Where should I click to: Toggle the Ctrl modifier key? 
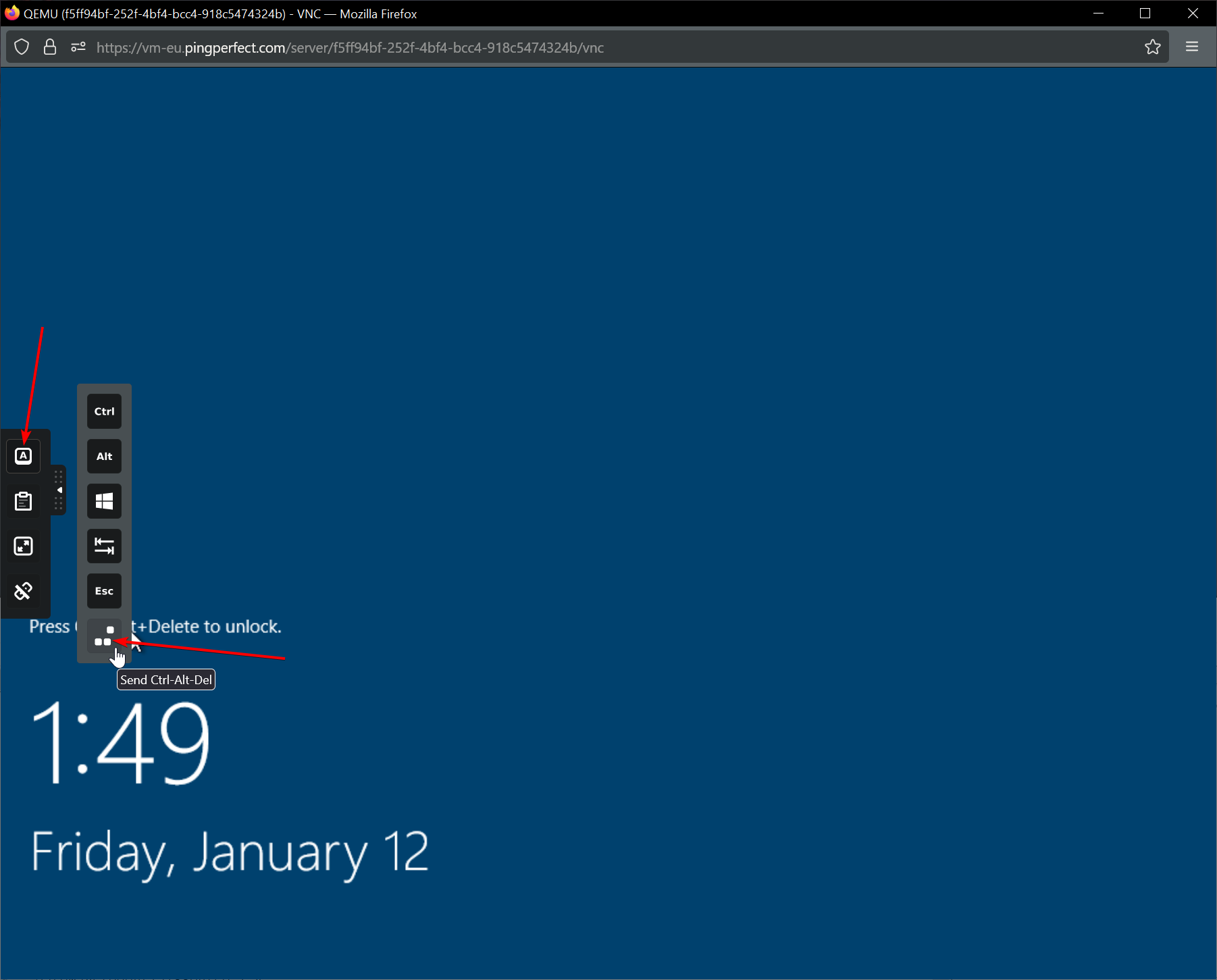[104, 411]
